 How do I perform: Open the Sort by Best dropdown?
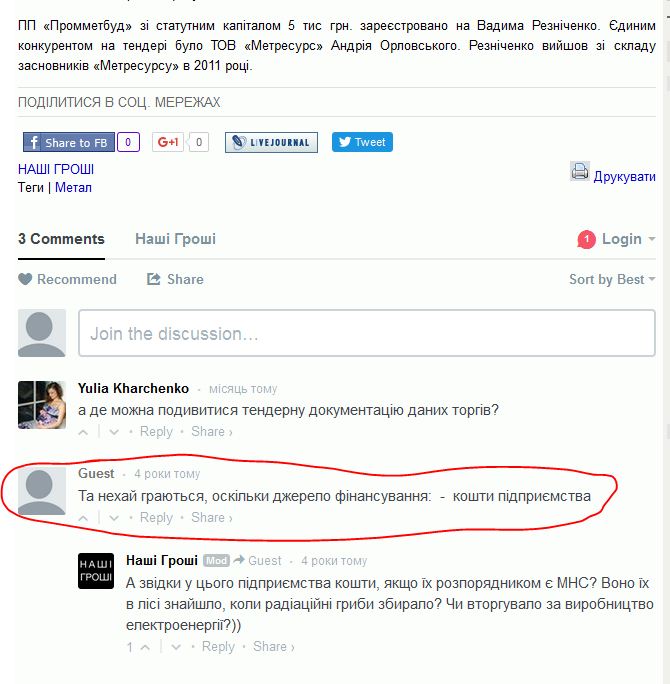pos(612,279)
